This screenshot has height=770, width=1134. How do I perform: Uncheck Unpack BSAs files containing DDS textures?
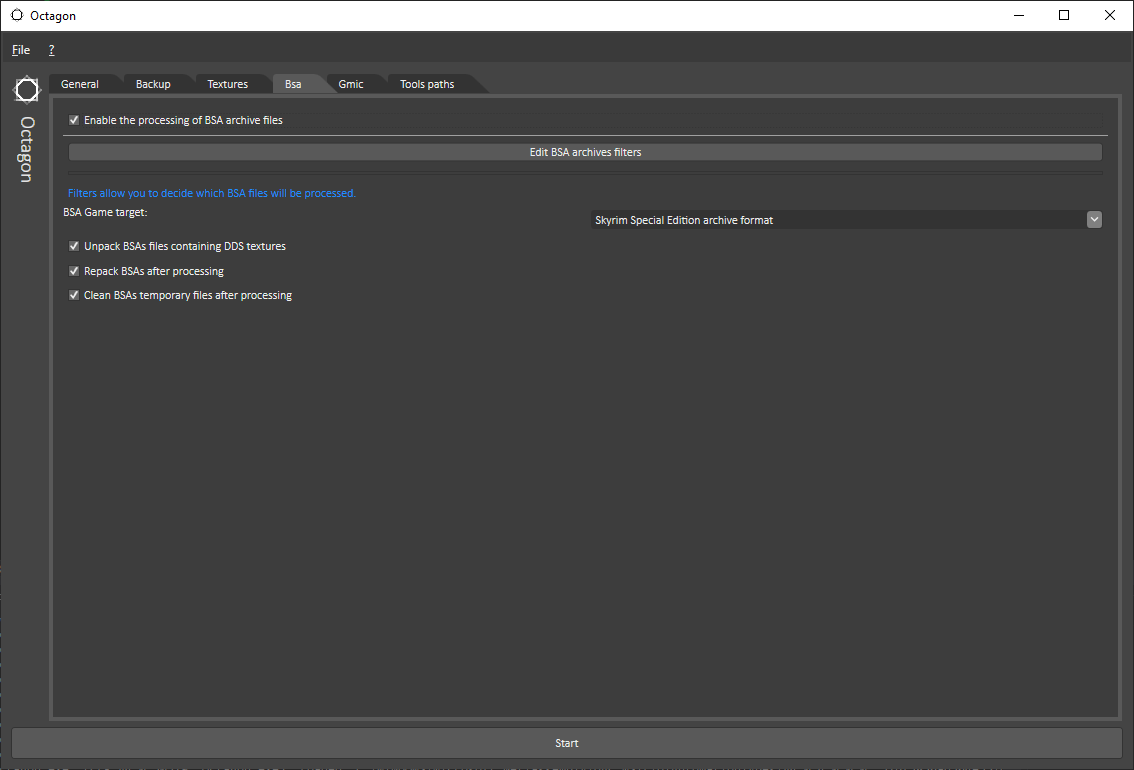74,246
